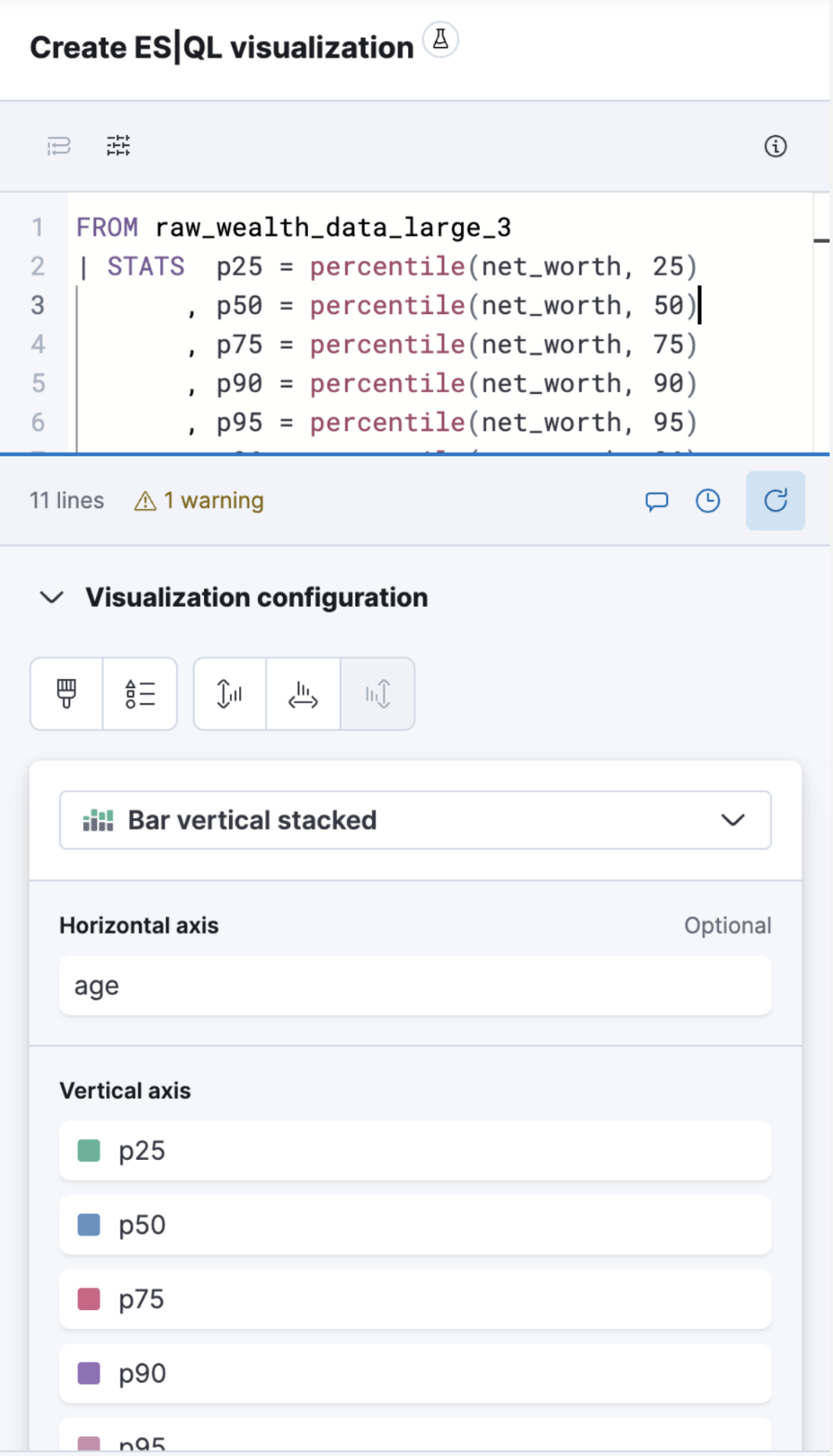Viewport: 833px width, 1456px height.
Task: Show recent queries history clock
Action: tap(707, 501)
